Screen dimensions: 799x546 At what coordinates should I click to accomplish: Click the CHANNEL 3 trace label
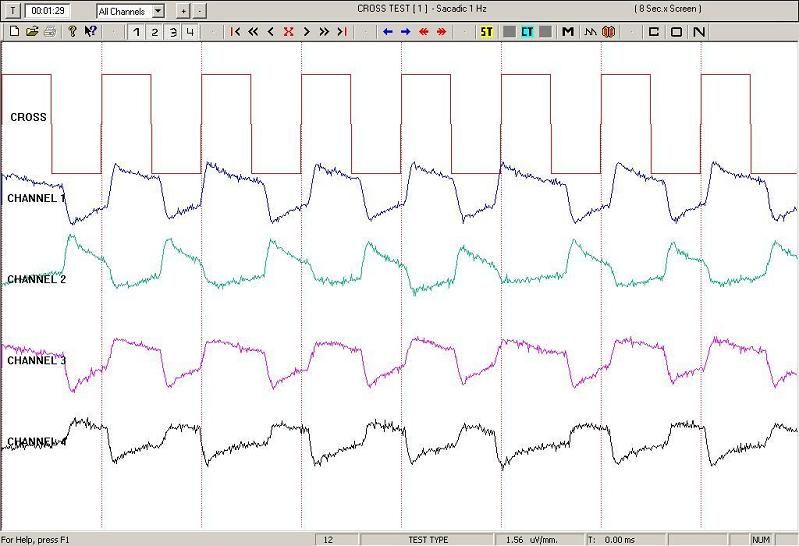pyautogui.click(x=36, y=360)
